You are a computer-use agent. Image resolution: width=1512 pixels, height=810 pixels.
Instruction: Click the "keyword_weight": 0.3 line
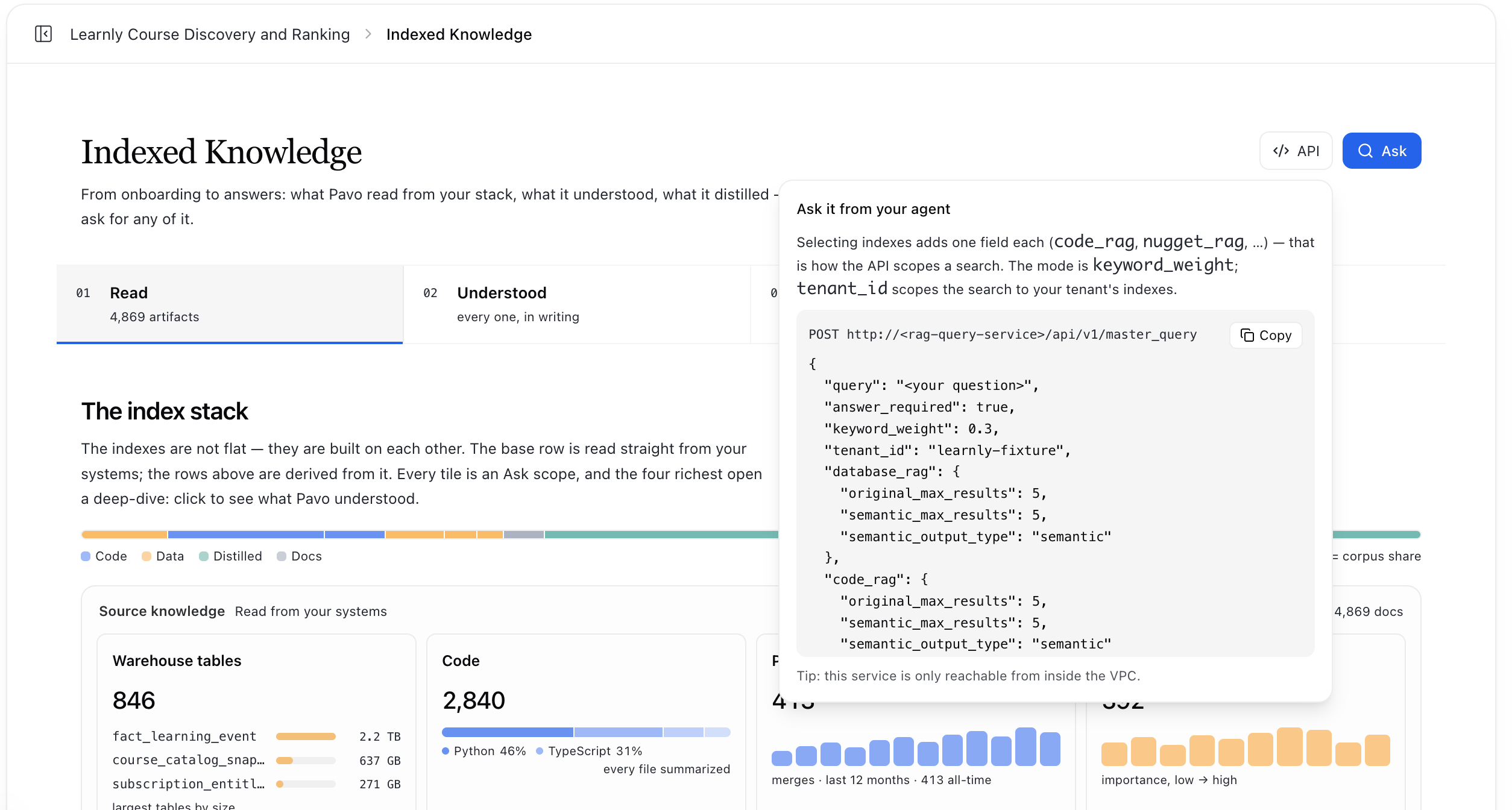coord(912,429)
